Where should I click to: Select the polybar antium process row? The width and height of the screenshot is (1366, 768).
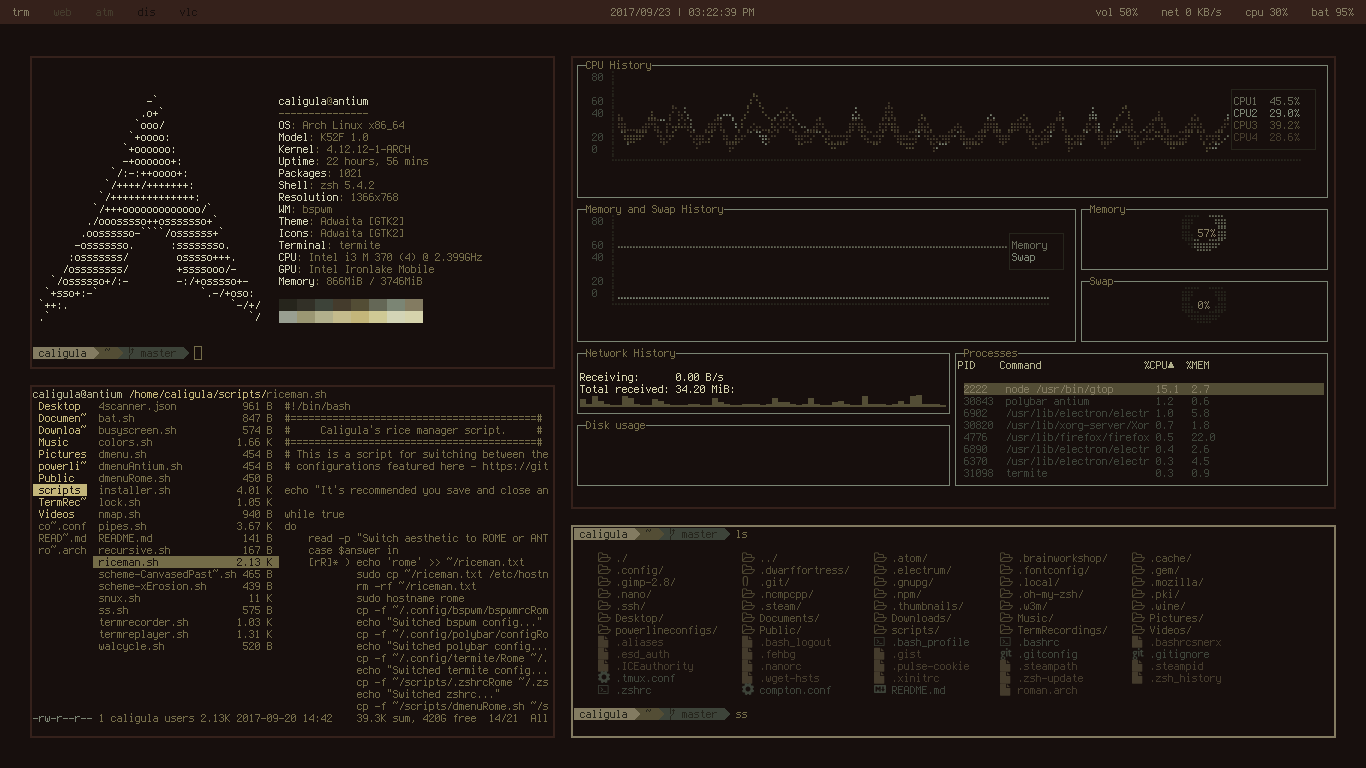tap(1143, 401)
